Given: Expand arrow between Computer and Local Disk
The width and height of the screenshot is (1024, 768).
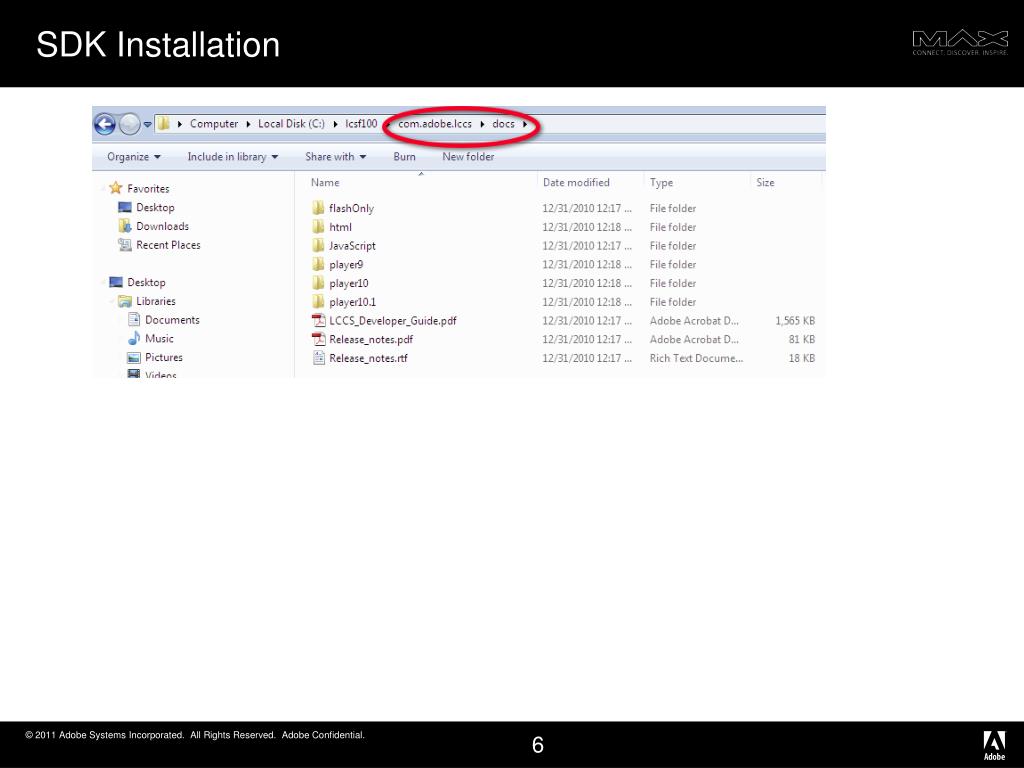Looking at the screenshot, I should (248, 124).
